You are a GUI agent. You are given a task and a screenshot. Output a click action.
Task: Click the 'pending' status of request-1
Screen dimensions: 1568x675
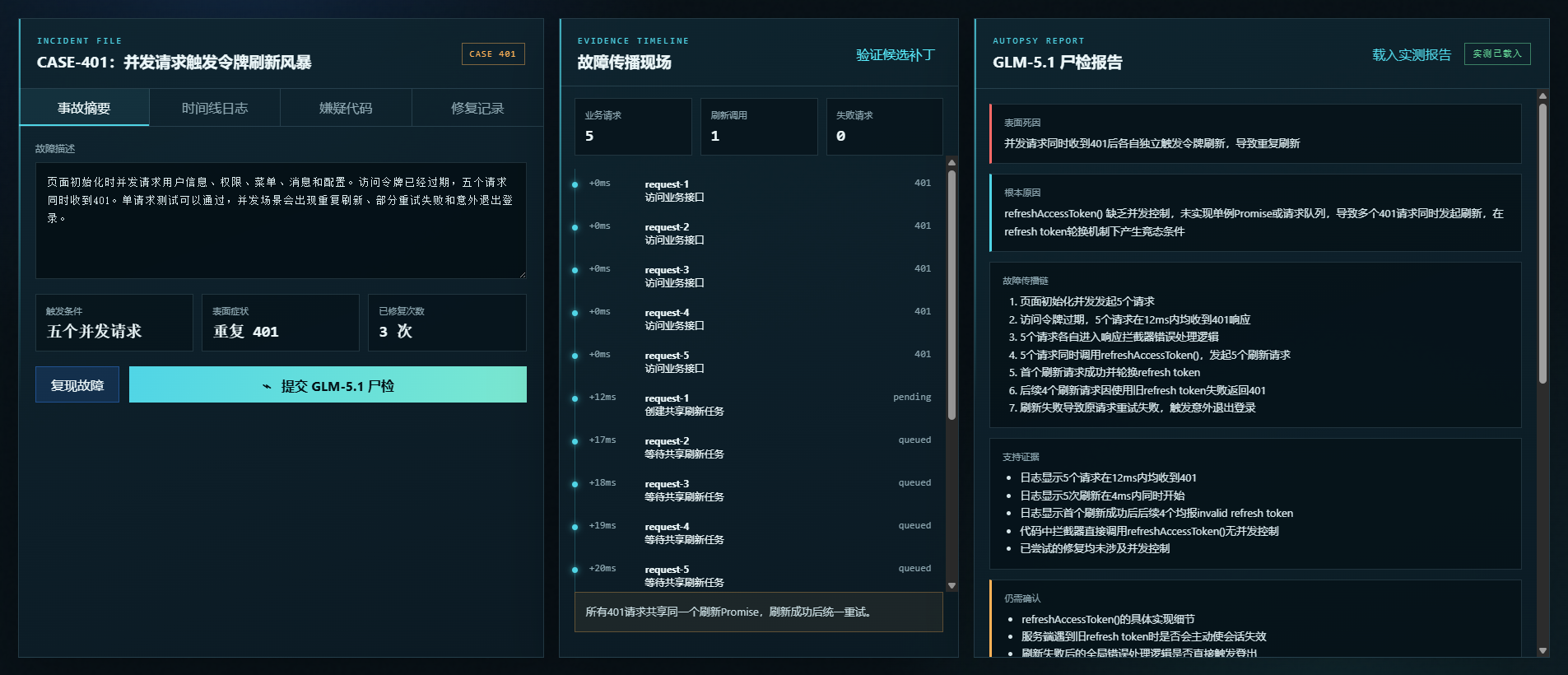pyautogui.click(x=912, y=397)
